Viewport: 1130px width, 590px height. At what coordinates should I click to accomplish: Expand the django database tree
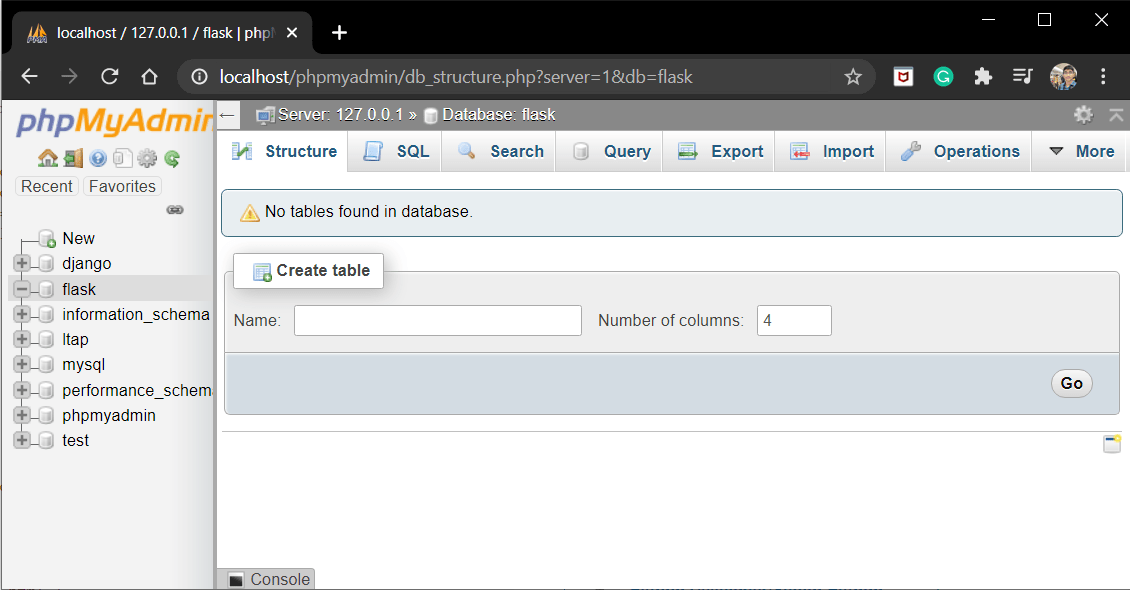click(x=22, y=263)
